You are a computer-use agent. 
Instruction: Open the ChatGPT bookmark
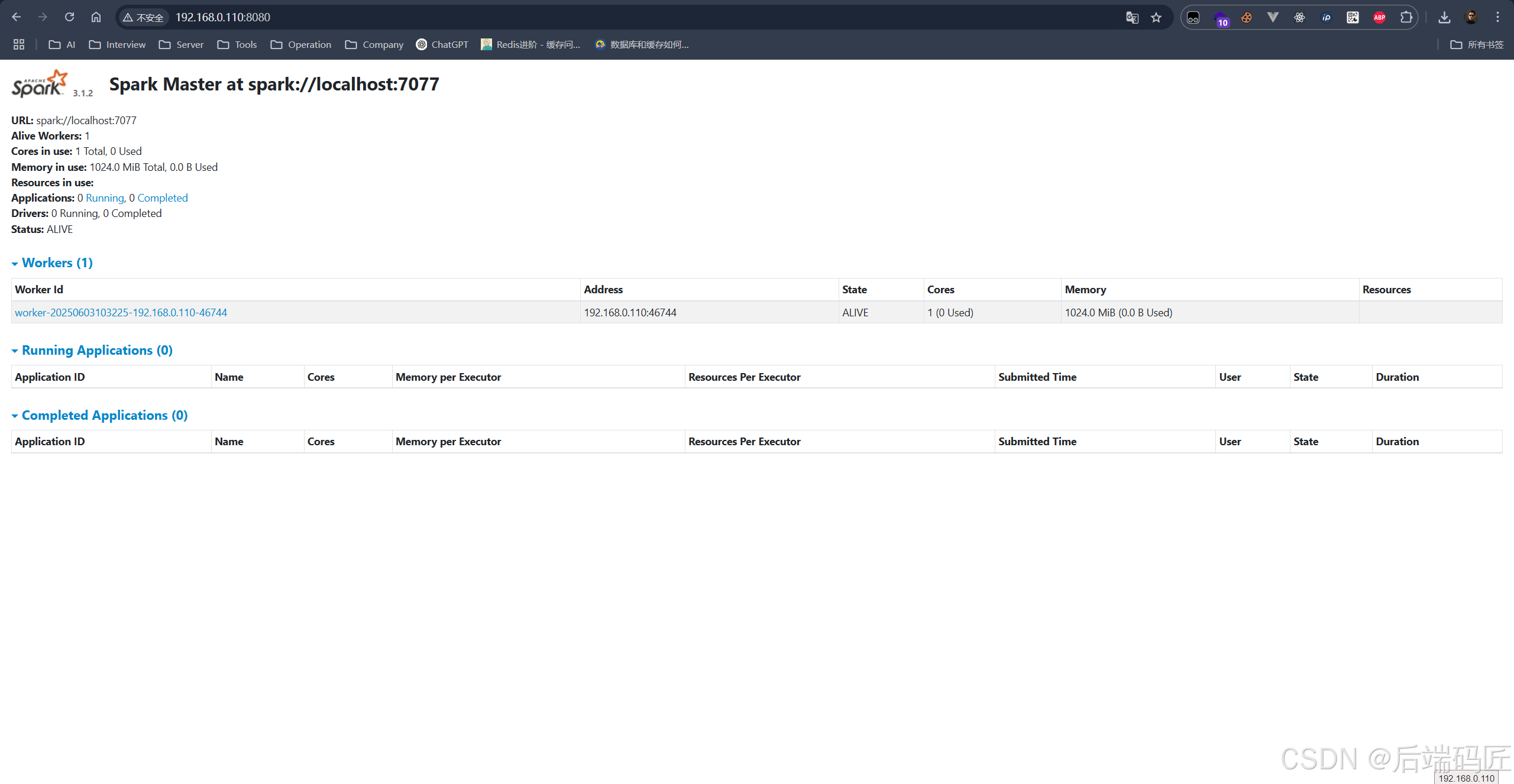click(442, 44)
